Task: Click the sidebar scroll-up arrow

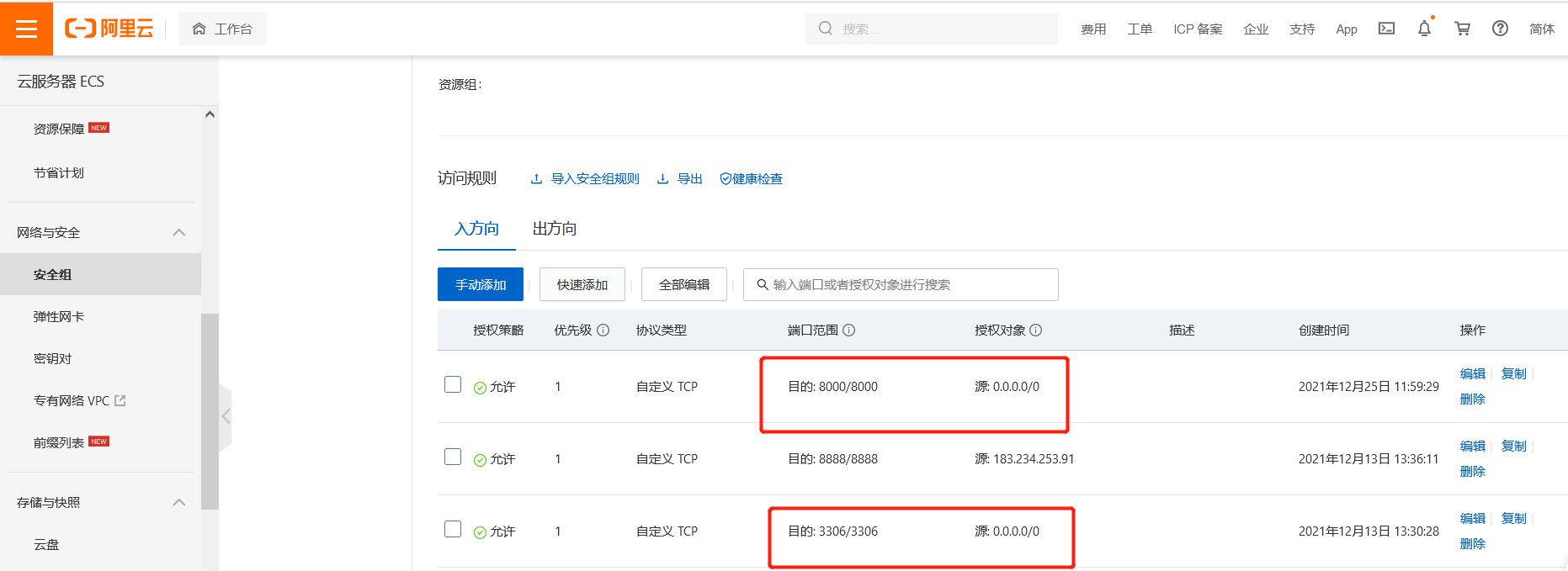Action: 210,114
